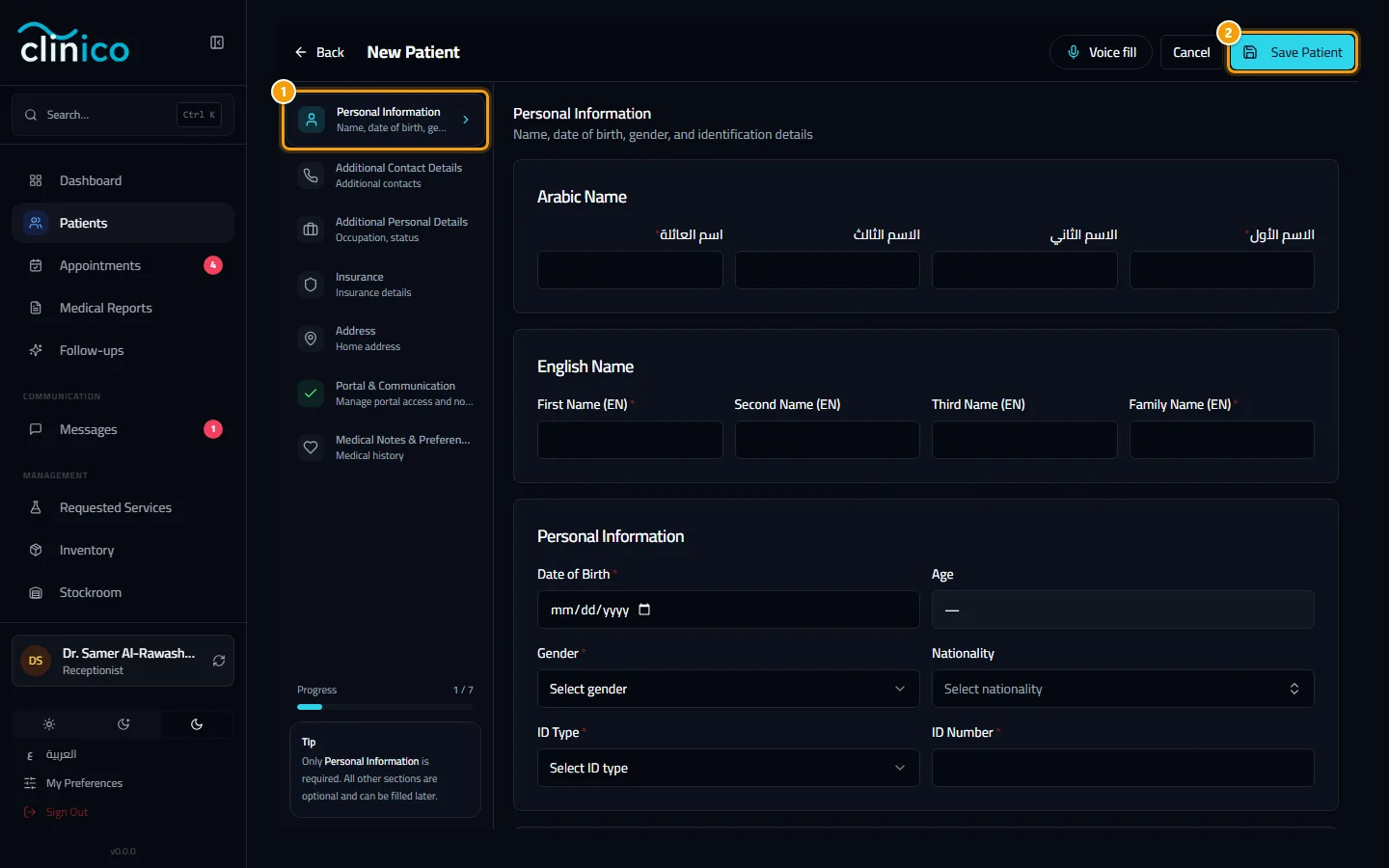1389x868 pixels.
Task: Select the dark theme crescent moon option
Action: (197, 724)
